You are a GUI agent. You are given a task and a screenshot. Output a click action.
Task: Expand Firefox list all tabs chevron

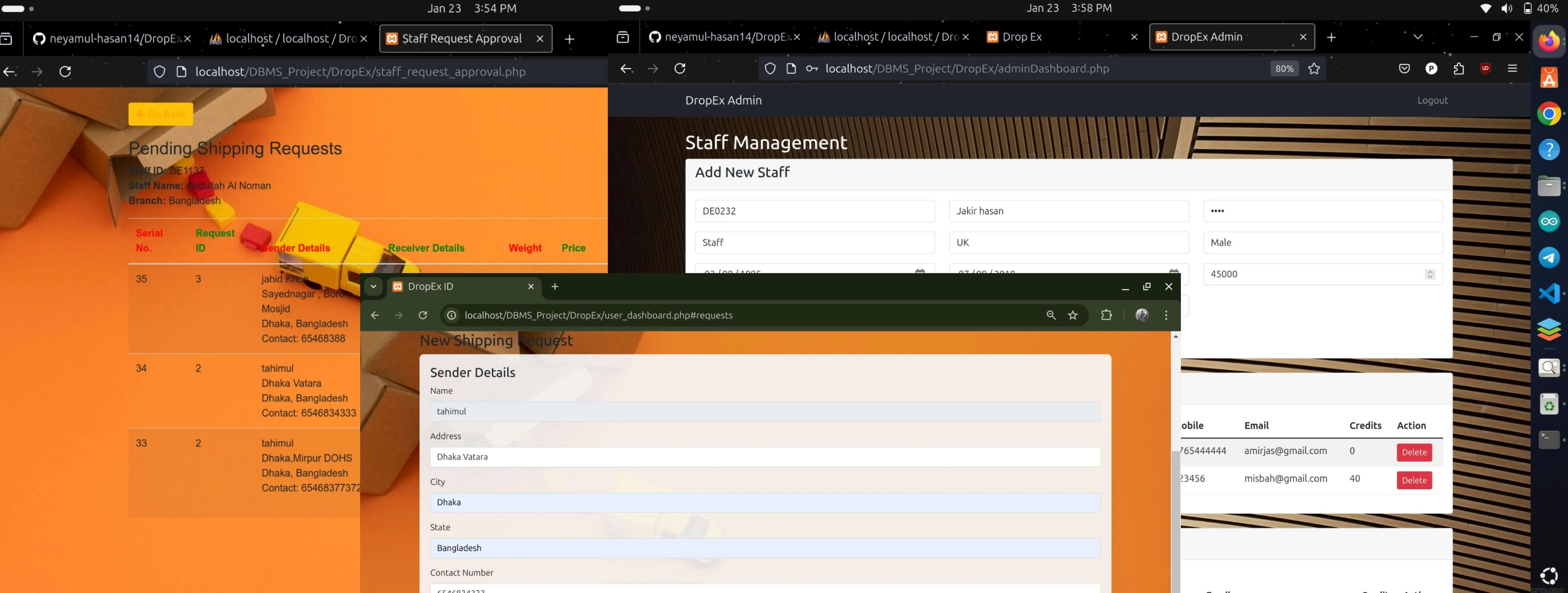(1418, 37)
